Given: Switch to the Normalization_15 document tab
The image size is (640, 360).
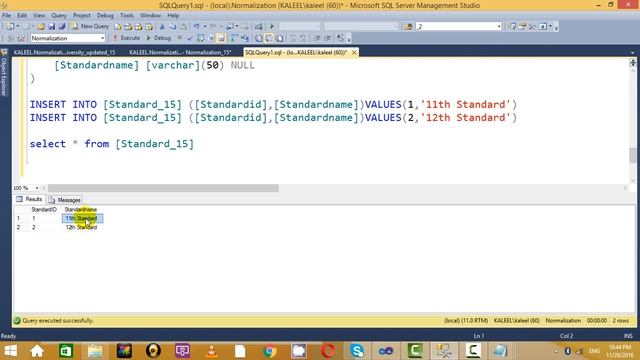Looking at the screenshot, I should [x=180, y=52].
